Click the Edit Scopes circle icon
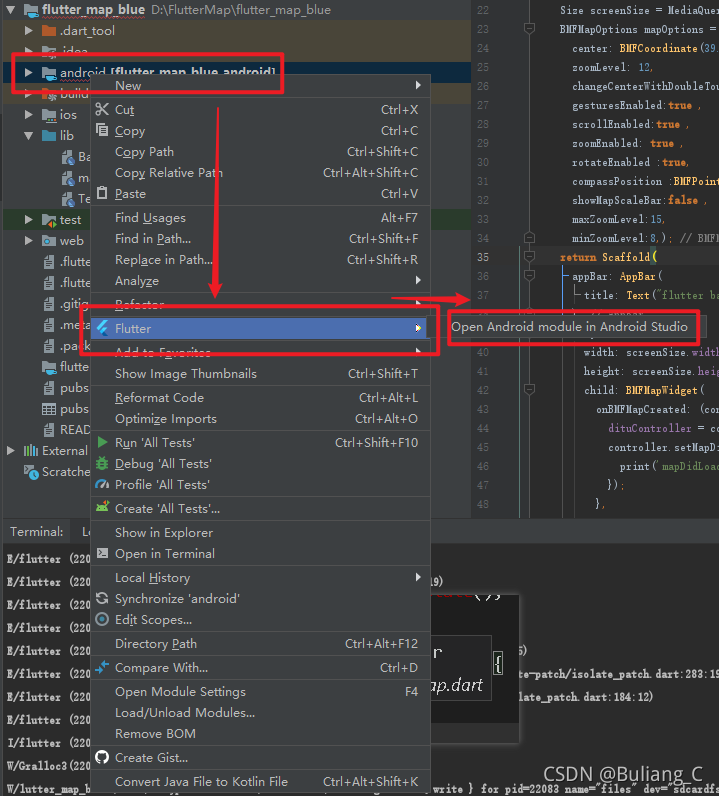The image size is (719, 796). point(102,619)
